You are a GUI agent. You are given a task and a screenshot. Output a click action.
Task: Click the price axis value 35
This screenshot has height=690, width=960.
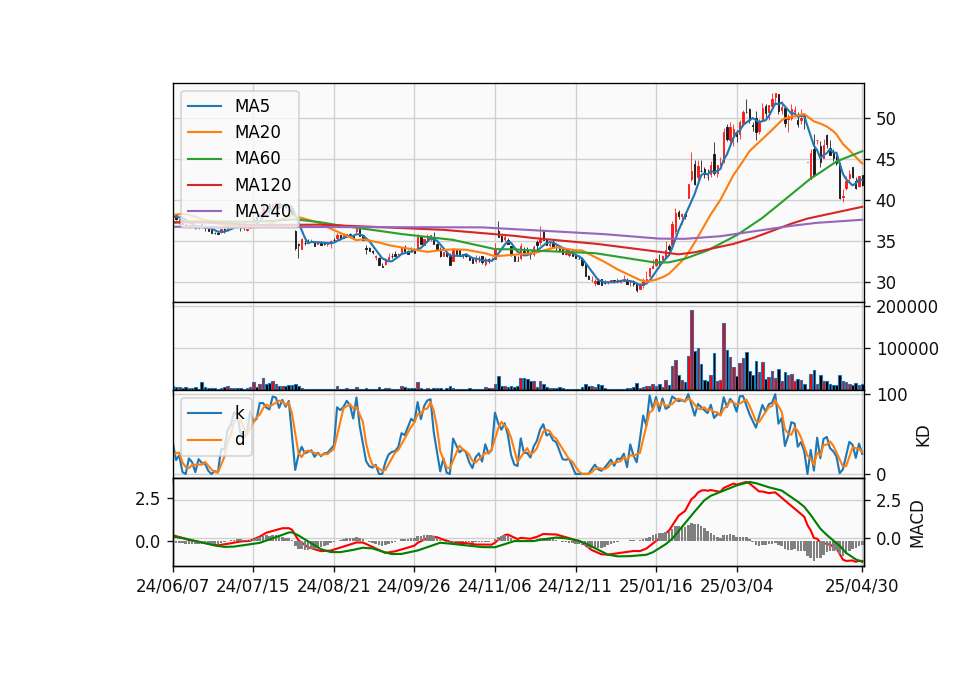(x=885, y=242)
